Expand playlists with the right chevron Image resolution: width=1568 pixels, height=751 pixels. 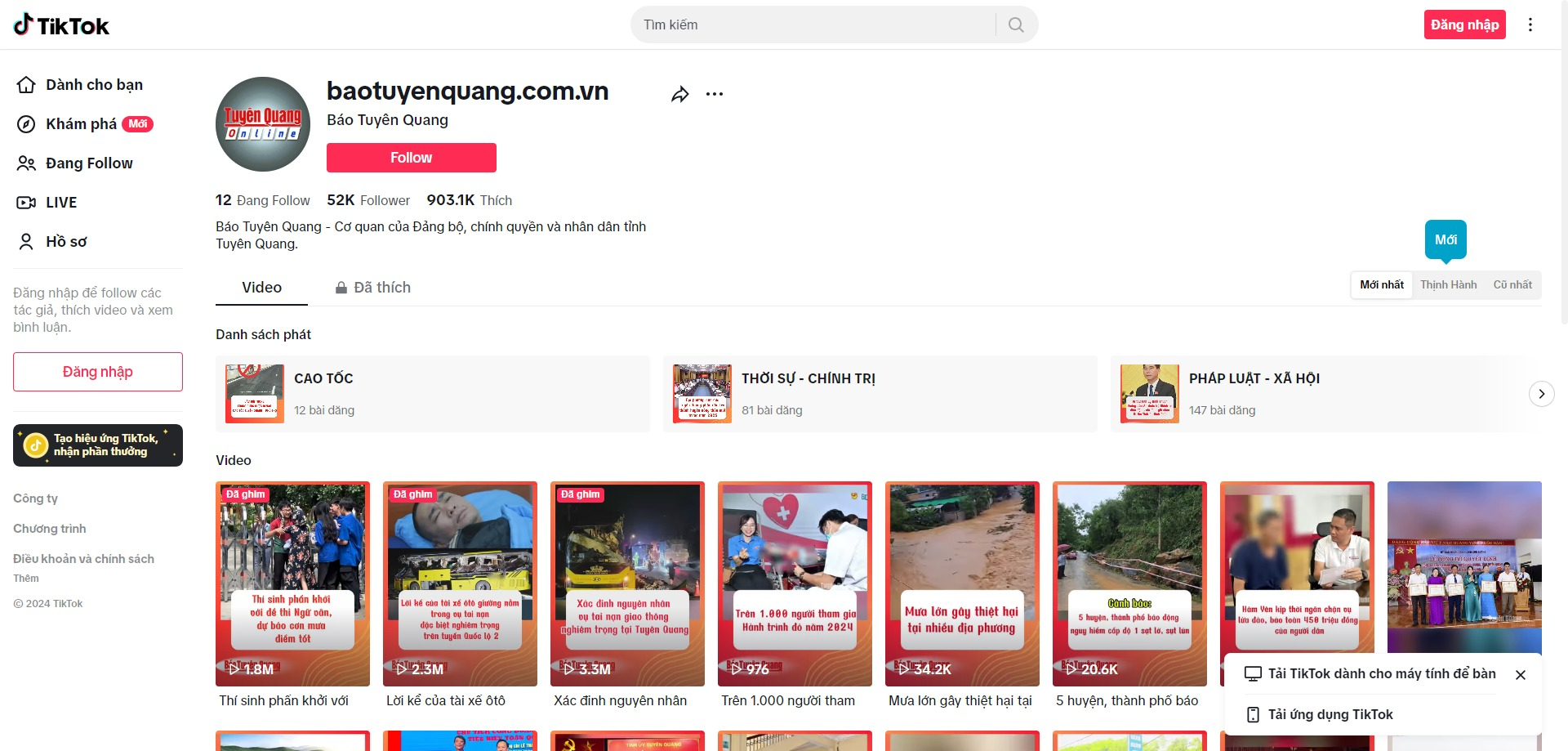click(1541, 394)
